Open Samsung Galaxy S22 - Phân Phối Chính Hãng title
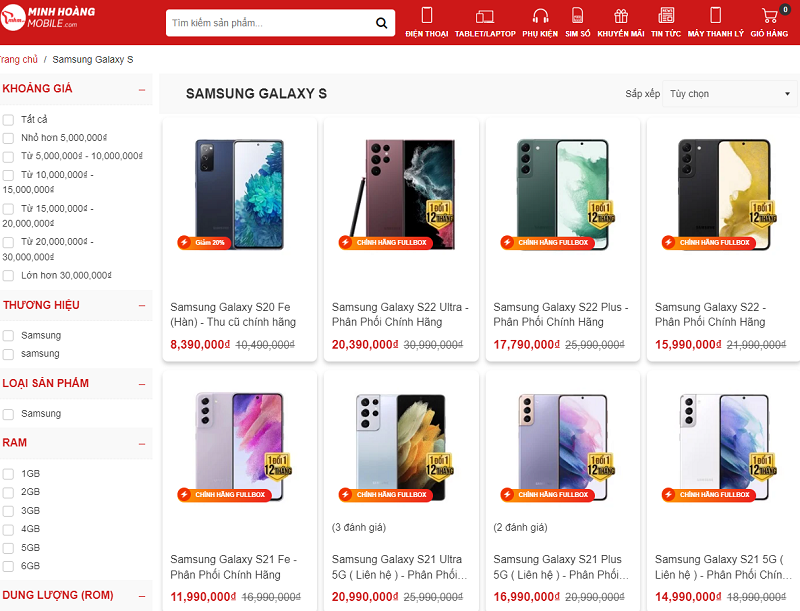Image resolution: width=800 pixels, height=611 pixels. pyautogui.click(x=710, y=315)
